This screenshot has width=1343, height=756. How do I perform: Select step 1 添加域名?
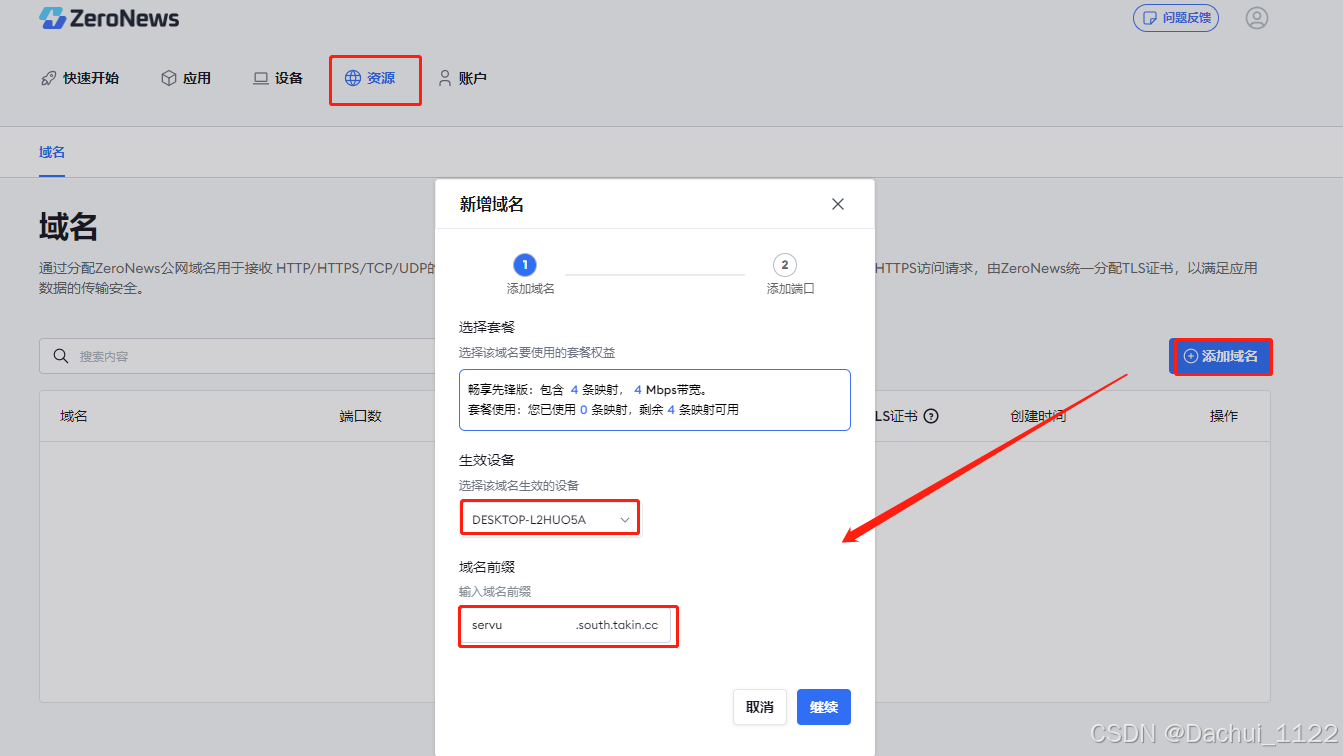tap(530, 274)
